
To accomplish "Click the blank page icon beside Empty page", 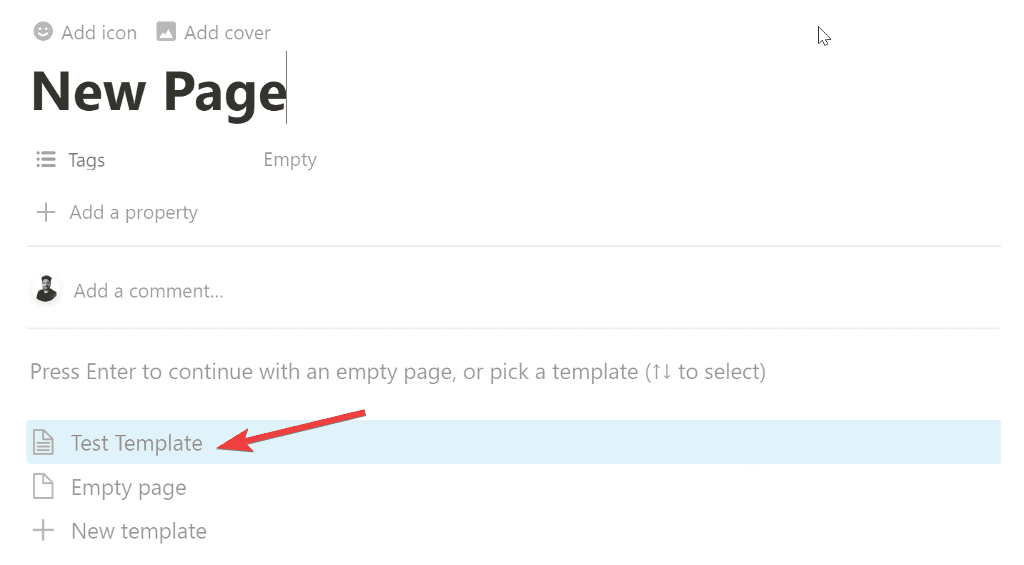I will pyautogui.click(x=43, y=487).
